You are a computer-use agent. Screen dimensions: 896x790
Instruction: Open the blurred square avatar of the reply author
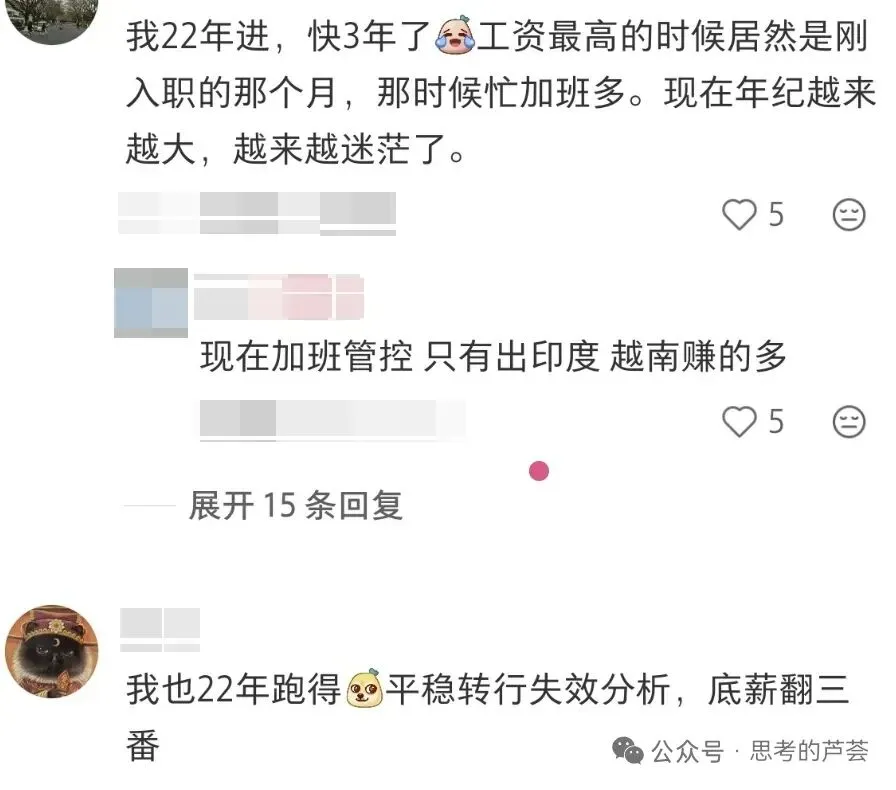point(151,302)
